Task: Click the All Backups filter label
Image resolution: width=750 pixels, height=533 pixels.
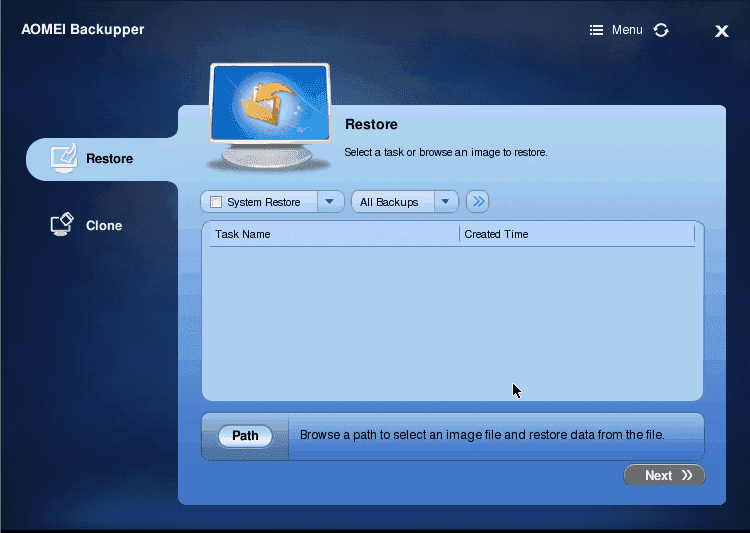Action: (x=389, y=202)
